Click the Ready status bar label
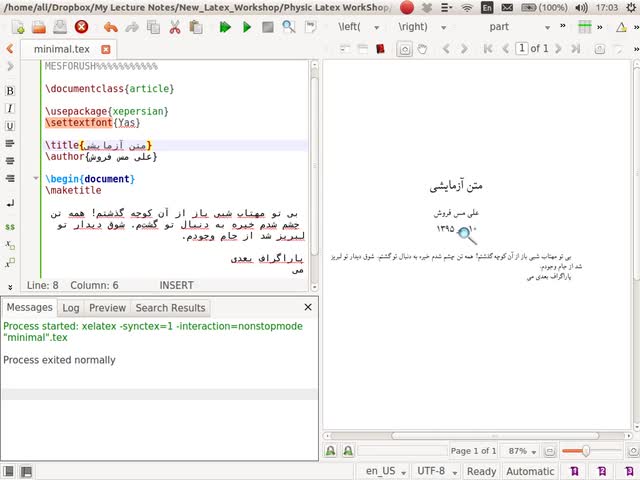This screenshot has width=640, height=480. (x=482, y=471)
